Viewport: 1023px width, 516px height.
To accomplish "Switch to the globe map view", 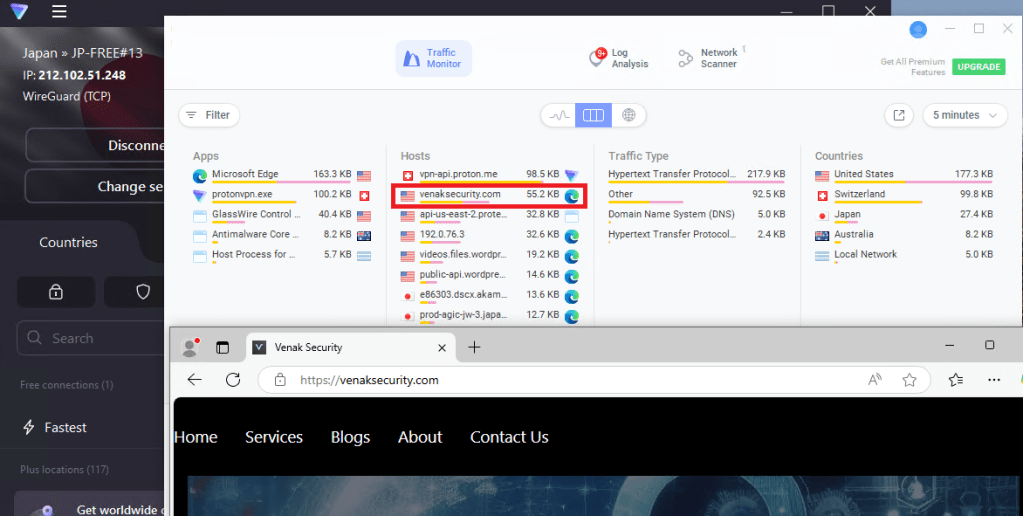I will pyautogui.click(x=628, y=115).
